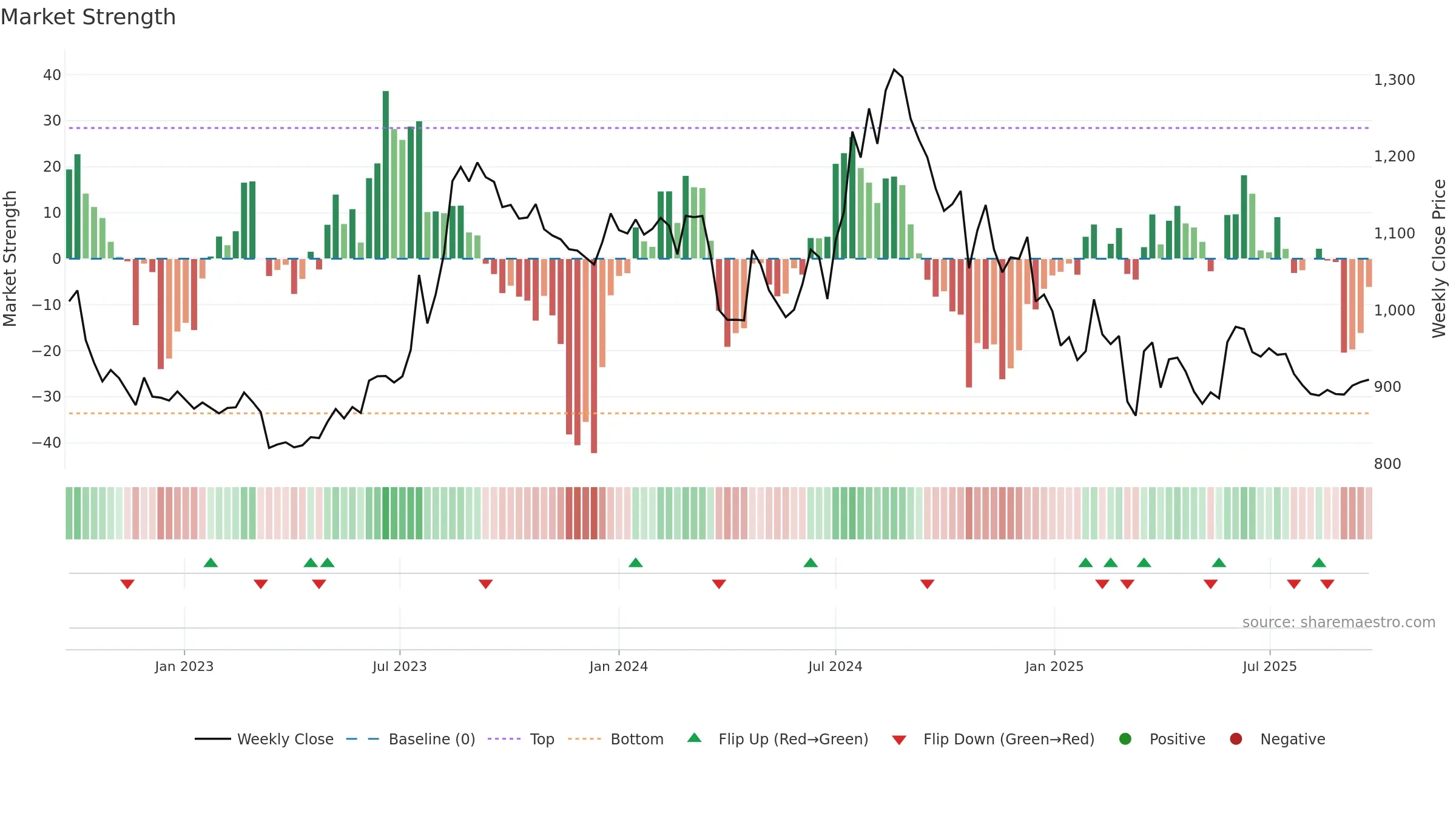Viewport: 1456px width, 819px height.
Task: Click the 900 price axis label
Action: point(1387,386)
